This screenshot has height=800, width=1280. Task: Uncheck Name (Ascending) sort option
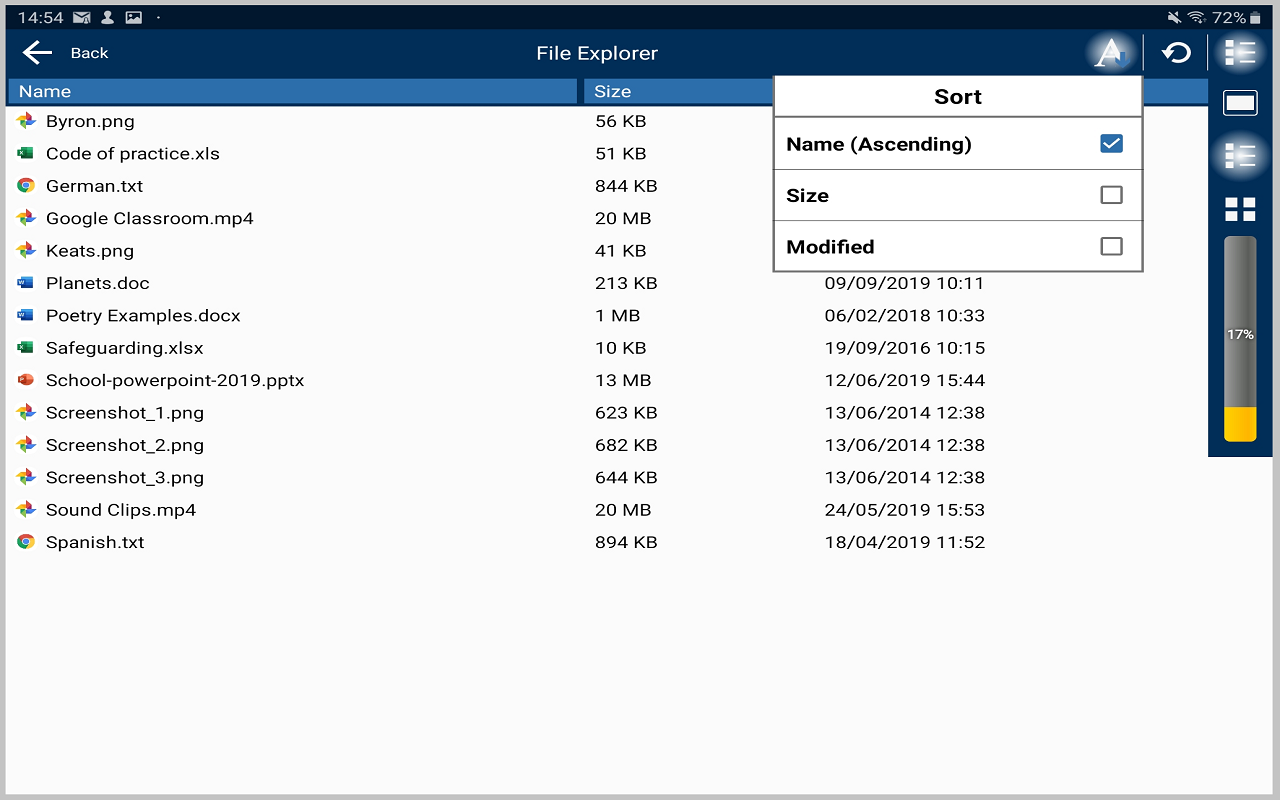click(x=1111, y=143)
